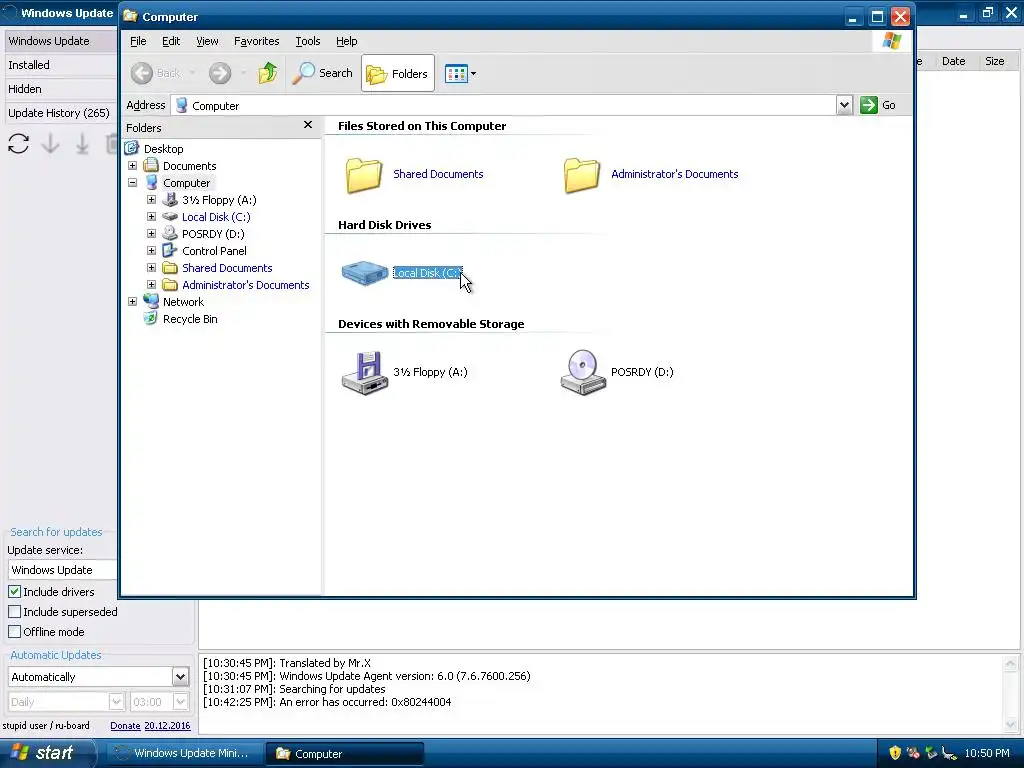Click the Back arrow toolbar icon
The width and height of the screenshot is (1024, 768).
click(x=142, y=73)
